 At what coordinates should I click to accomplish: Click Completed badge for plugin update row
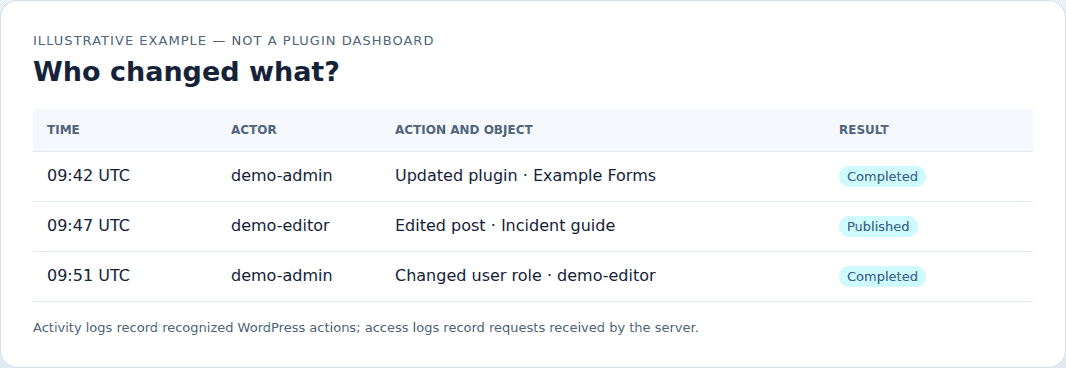pyautogui.click(x=882, y=177)
